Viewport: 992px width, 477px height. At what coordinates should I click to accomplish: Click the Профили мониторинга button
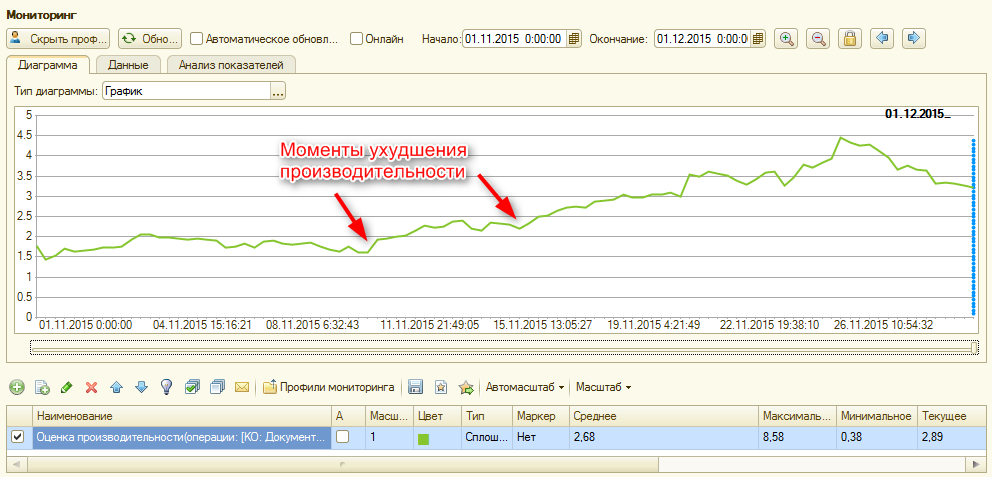point(329,387)
